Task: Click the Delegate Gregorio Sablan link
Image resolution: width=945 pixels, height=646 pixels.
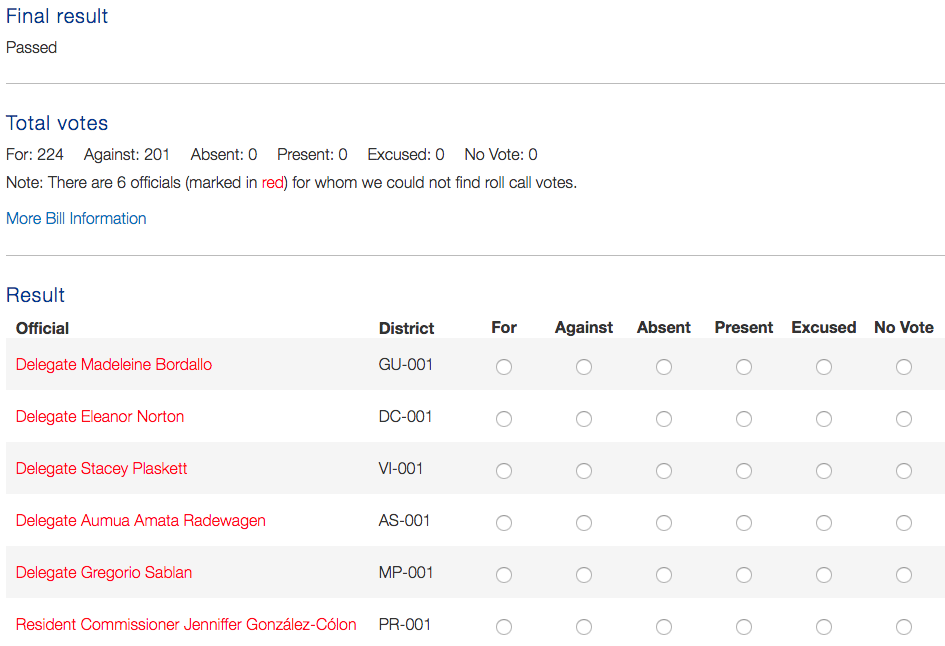Action: point(104,572)
